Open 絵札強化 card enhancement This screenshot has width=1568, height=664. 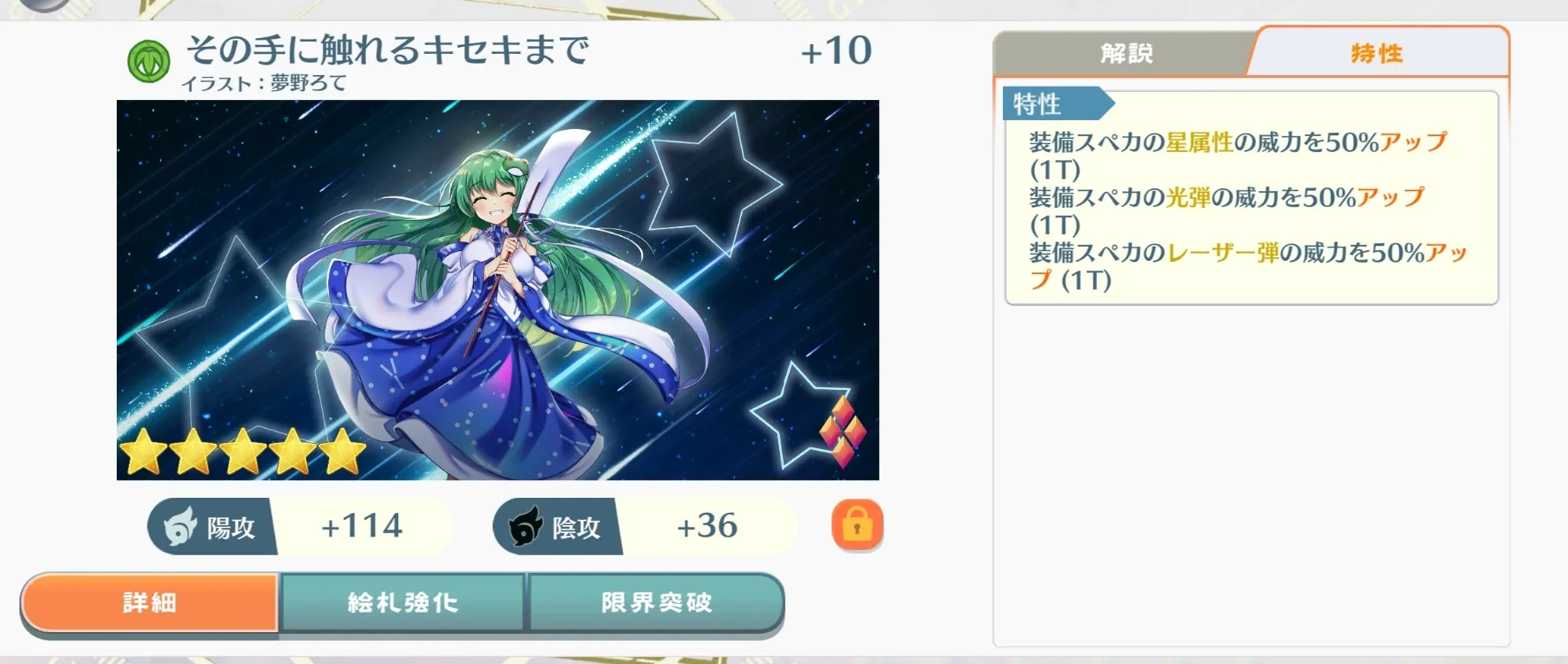(x=403, y=603)
